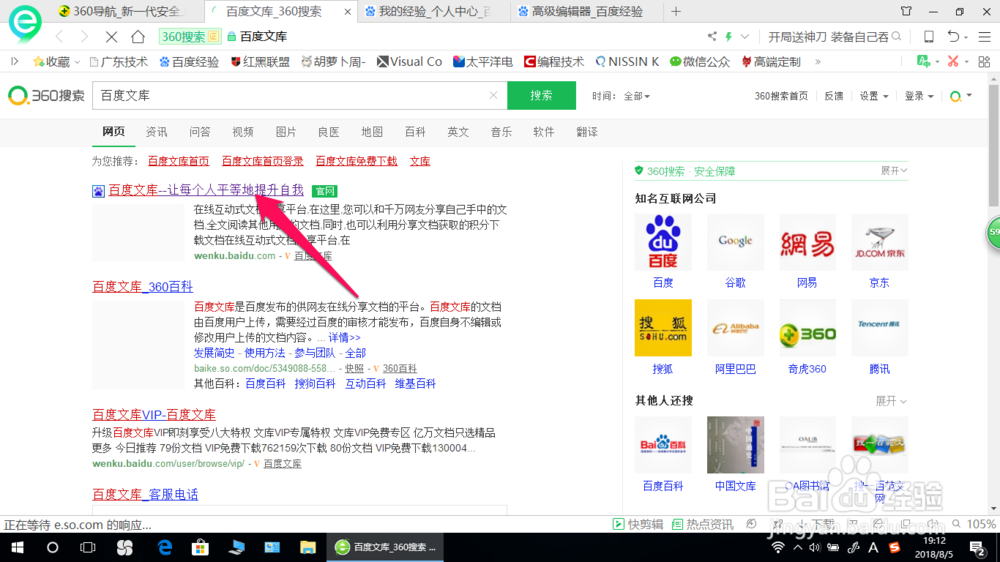Click the 360 browser logo icon
The height and width of the screenshot is (562, 1000).
coord(25,22)
